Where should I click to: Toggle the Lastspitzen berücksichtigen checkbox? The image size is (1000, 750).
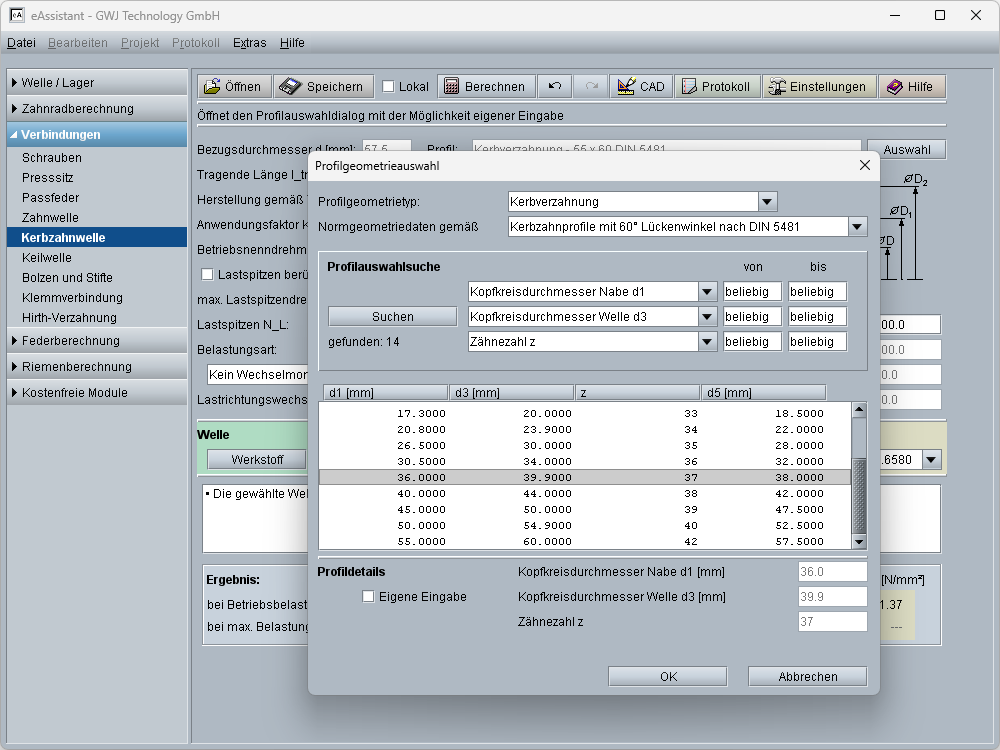(208, 274)
